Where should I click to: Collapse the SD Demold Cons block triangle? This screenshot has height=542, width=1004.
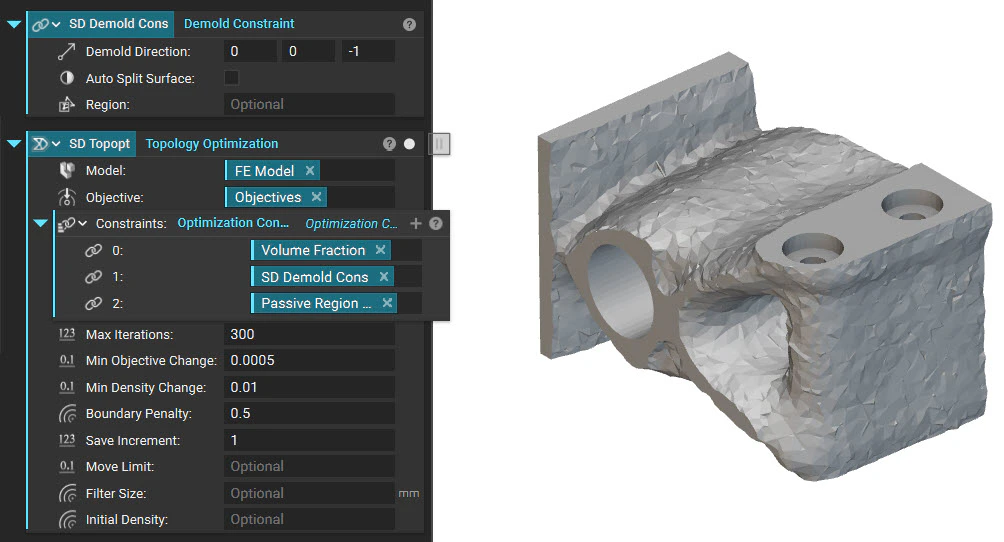coord(14,24)
